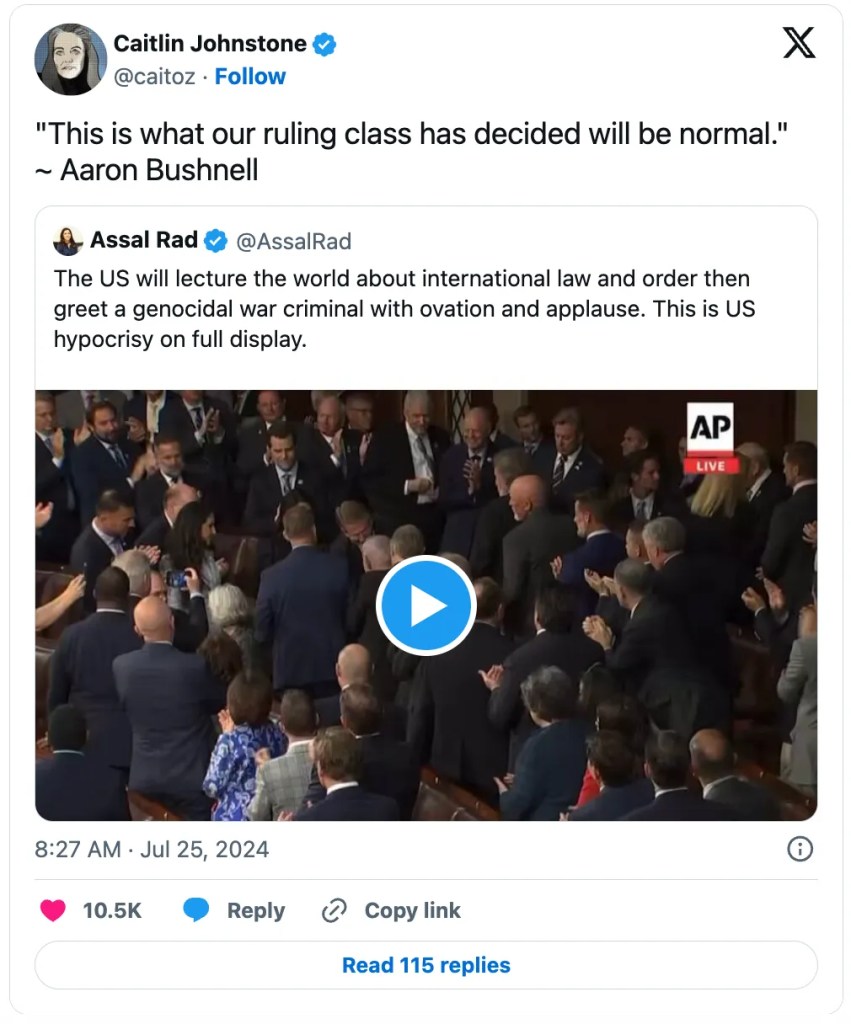Like the tweet with the heart icon
The height and width of the screenshot is (1024, 851).
click(52, 910)
